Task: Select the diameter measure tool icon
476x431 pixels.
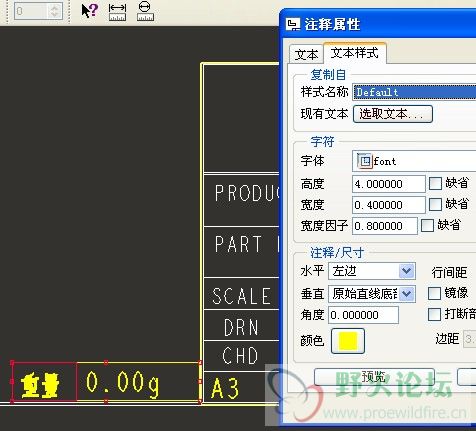Action: click(145, 11)
